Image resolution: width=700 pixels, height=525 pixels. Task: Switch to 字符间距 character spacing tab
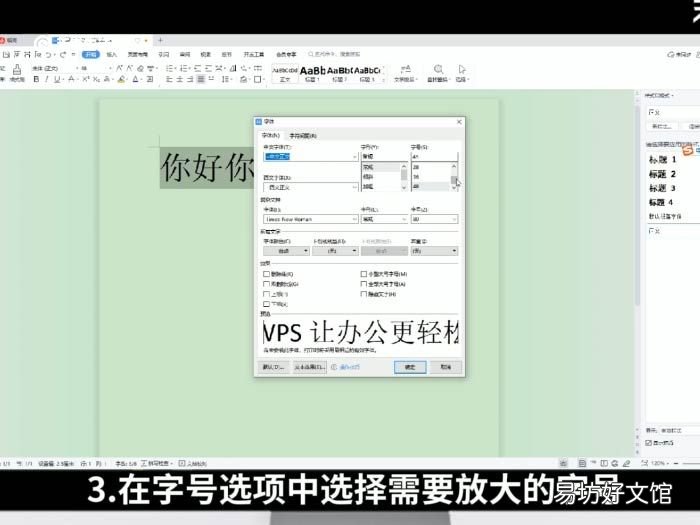click(x=303, y=135)
